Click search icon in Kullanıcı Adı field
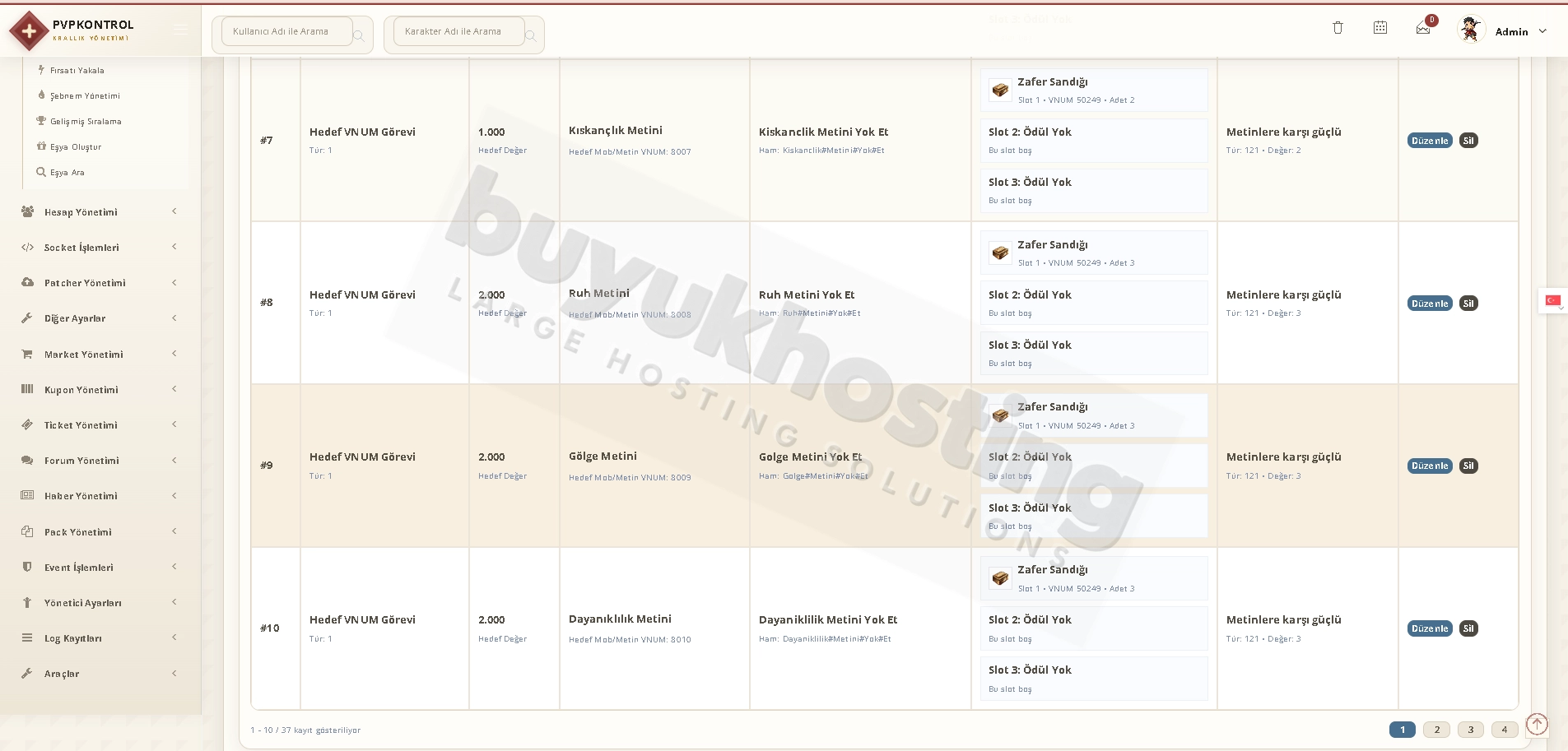This screenshot has width=1568, height=751. (x=359, y=35)
